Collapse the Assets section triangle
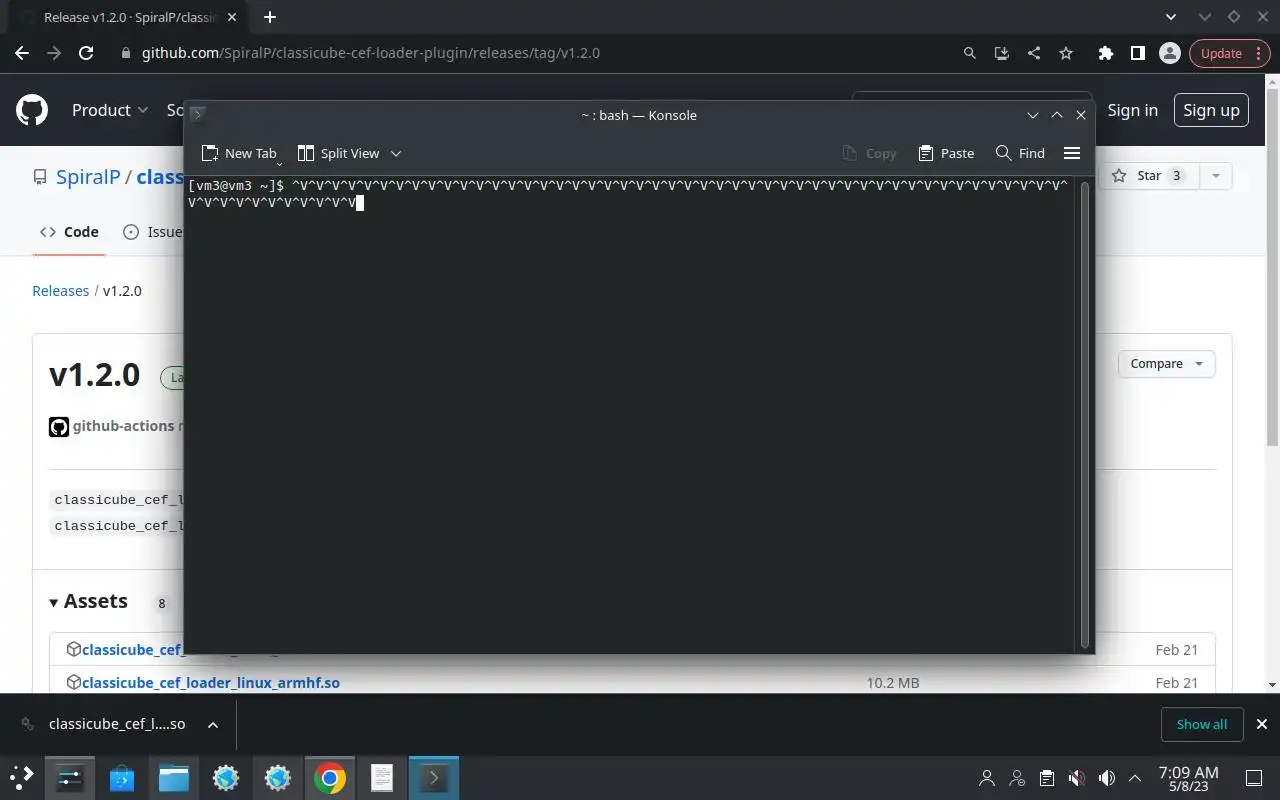The width and height of the screenshot is (1280, 800). tap(54, 602)
